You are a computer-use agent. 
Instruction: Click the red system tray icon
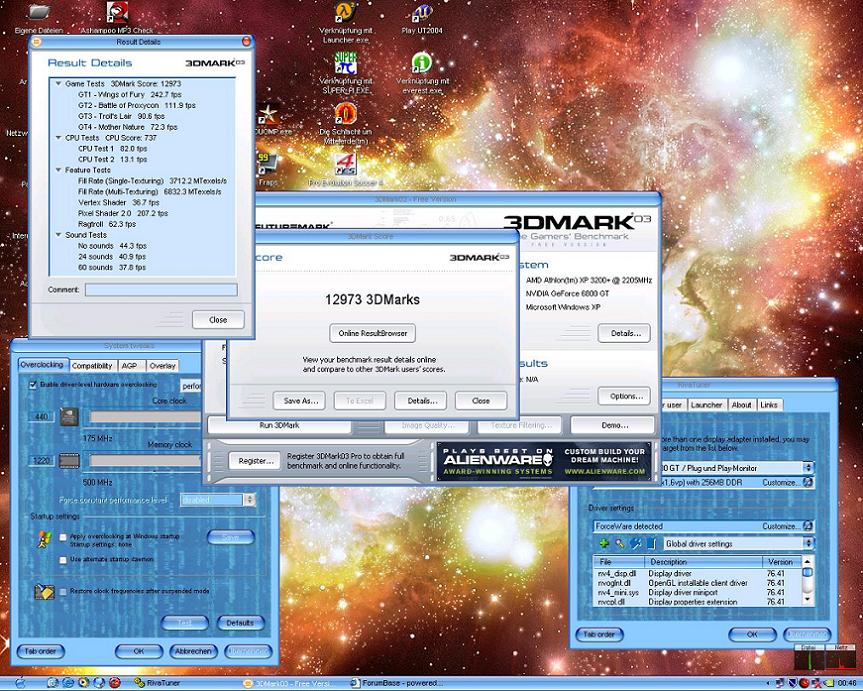(805, 683)
